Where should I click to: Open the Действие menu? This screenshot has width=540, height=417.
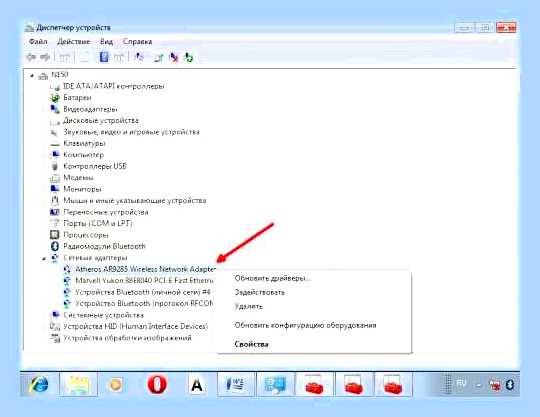tap(73, 42)
